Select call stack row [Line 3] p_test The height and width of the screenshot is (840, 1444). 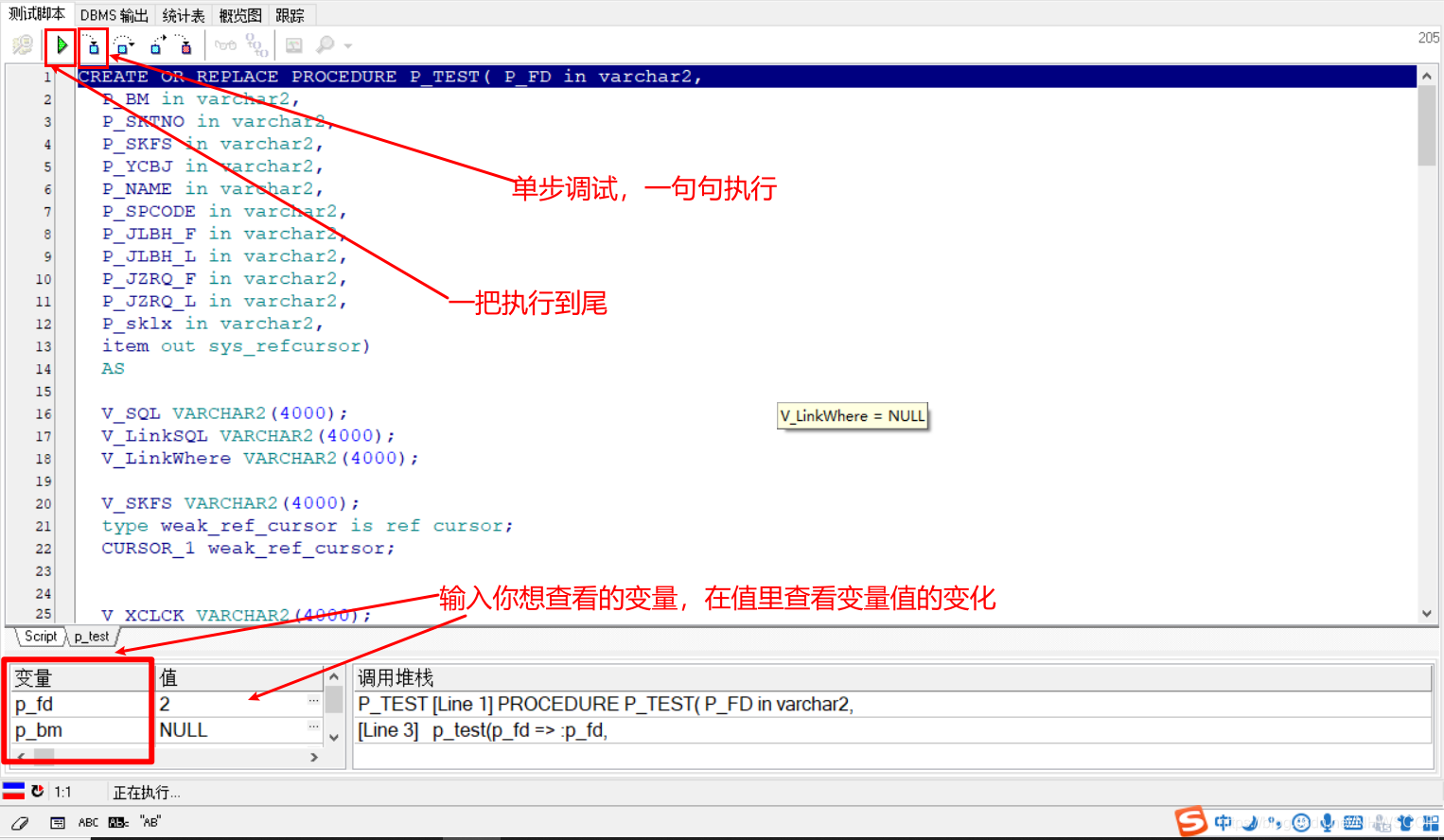coord(891,730)
